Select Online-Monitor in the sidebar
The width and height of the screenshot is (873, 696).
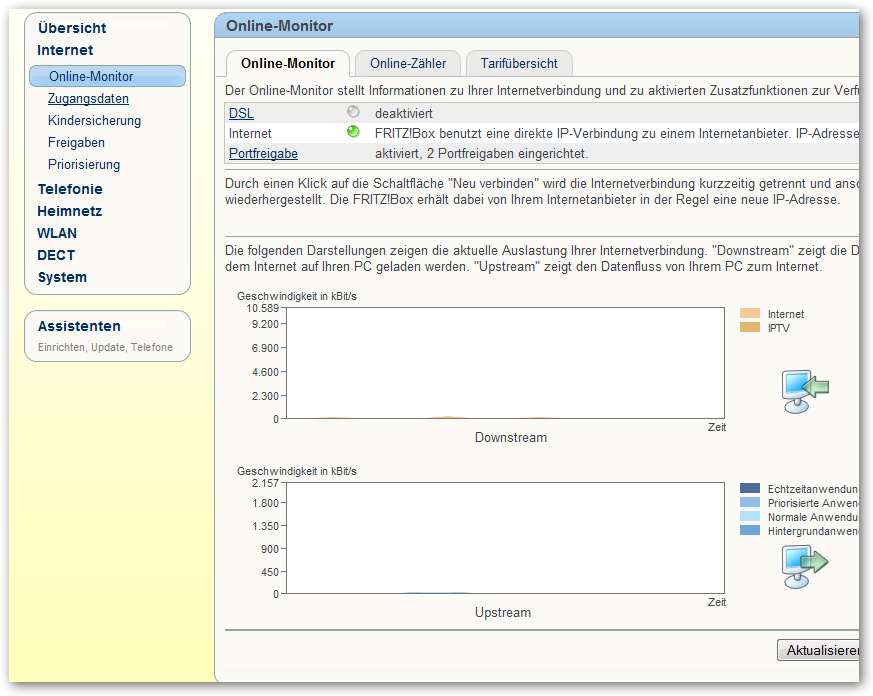click(x=107, y=76)
